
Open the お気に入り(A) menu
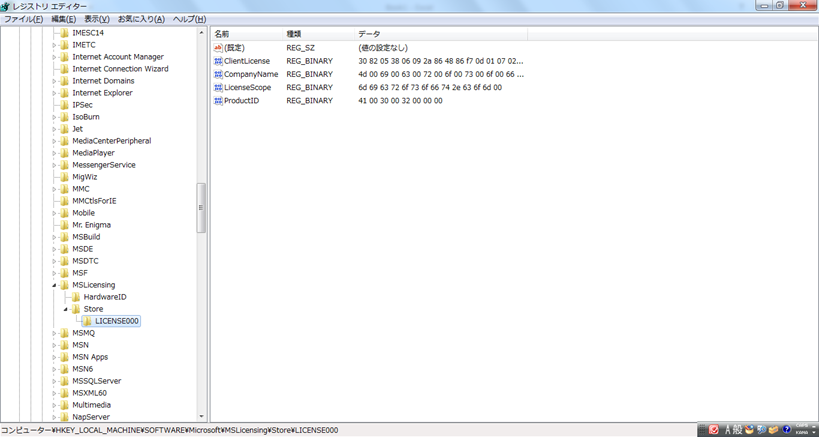coord(141,19)
